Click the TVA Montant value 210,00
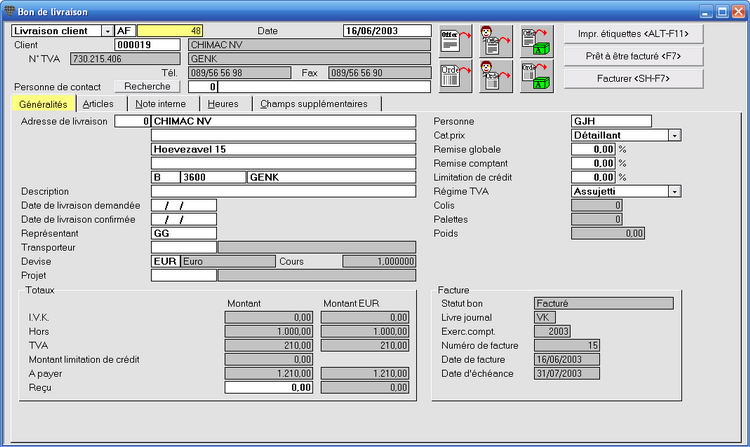The image size is (750, 447). (x=269, y=346)
